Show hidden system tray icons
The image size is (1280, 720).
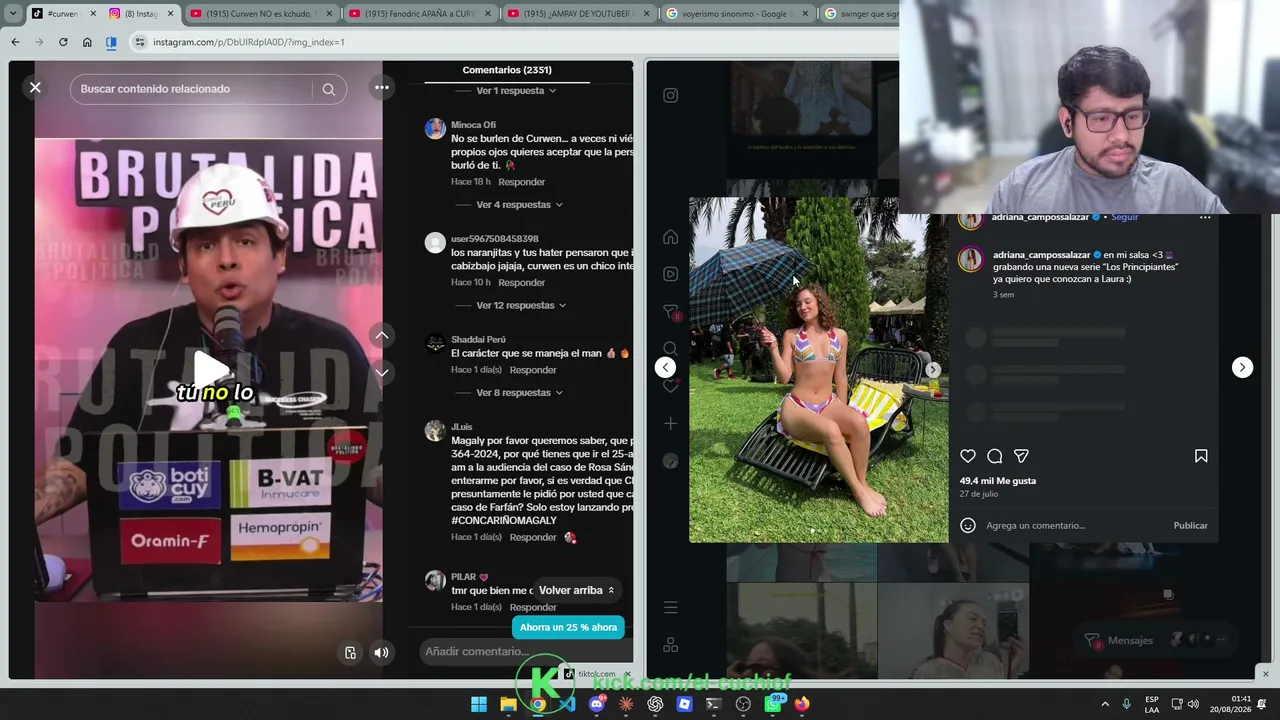click(1105, 704)
